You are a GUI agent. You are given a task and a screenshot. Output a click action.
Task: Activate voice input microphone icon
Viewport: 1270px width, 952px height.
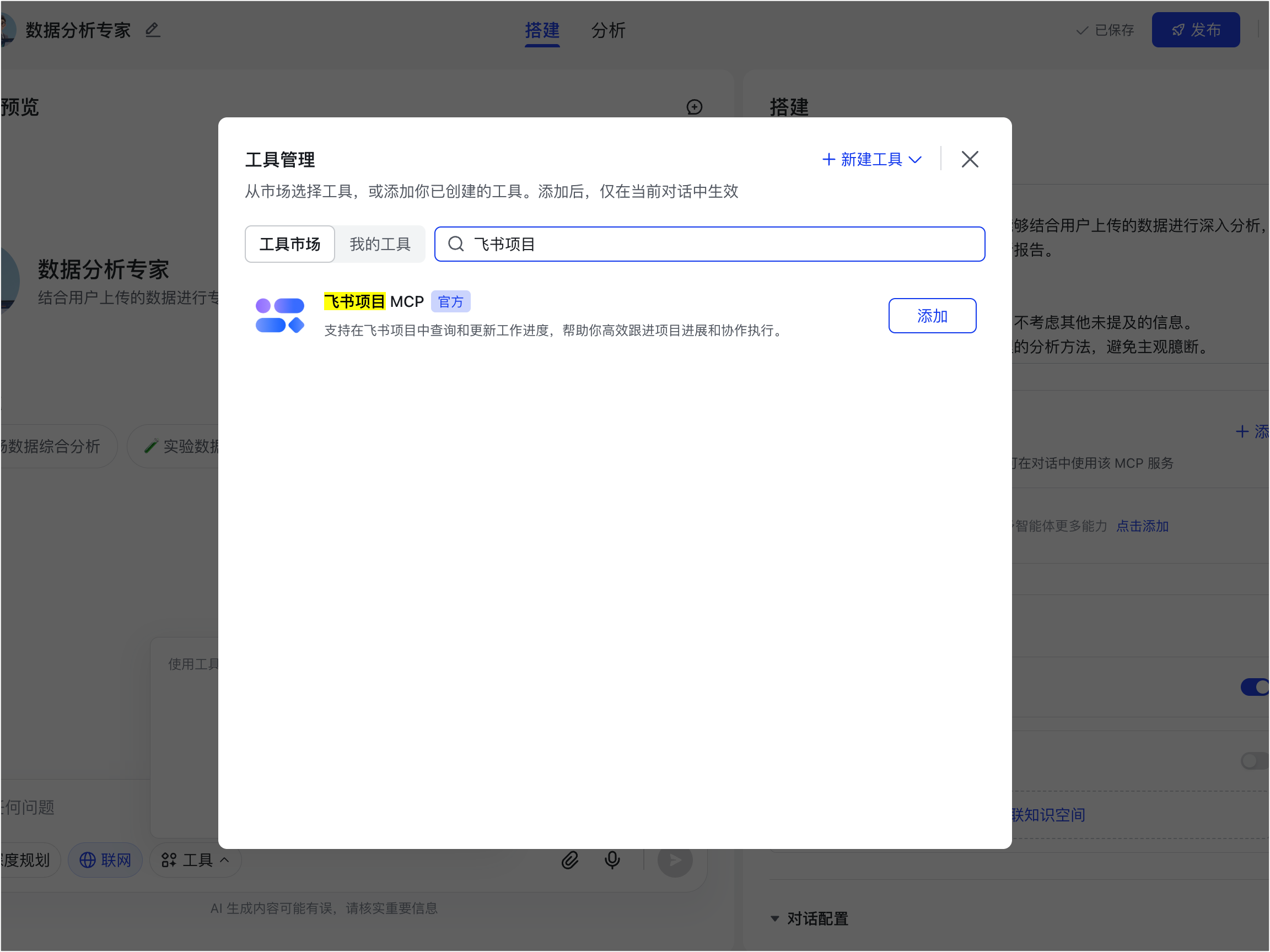click(612, 859)
